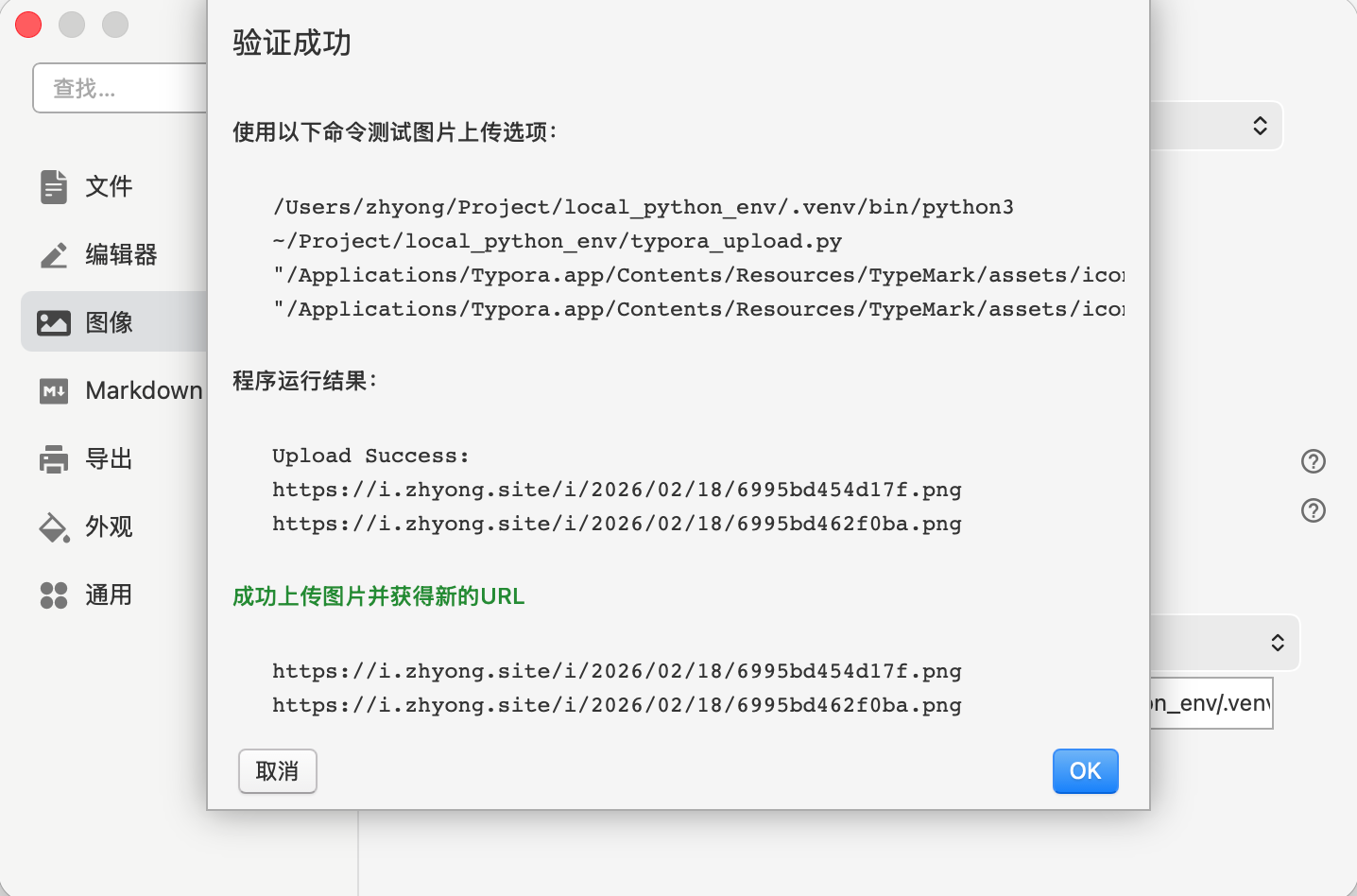Click the Markdown M↓ icon
The width and height of the screenshot is (1357, 896).
54,391
